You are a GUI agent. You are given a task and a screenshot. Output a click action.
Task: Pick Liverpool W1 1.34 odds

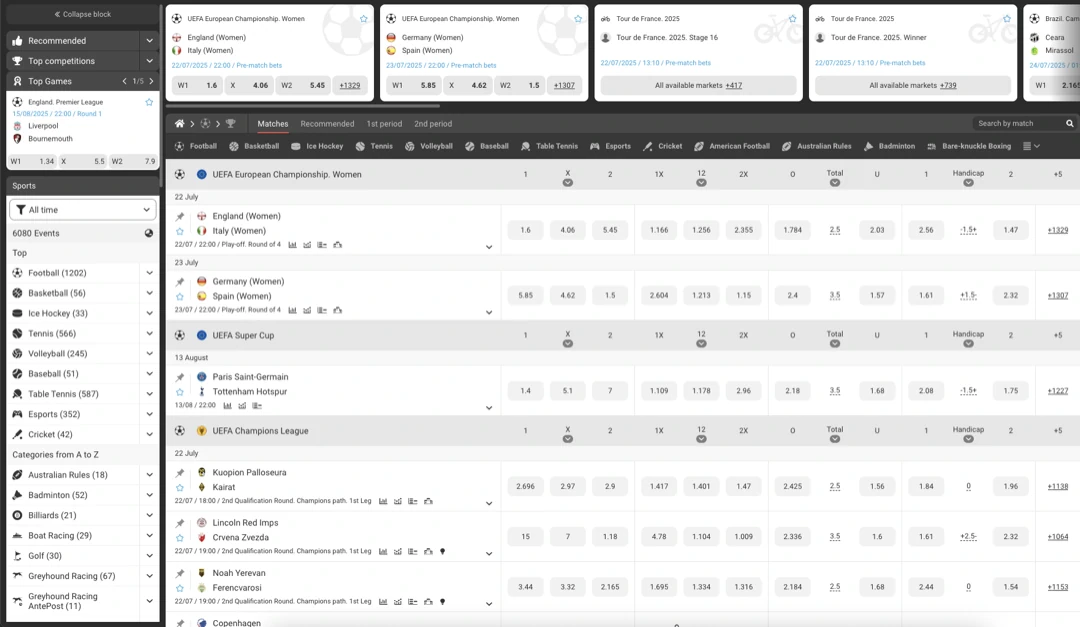pos(34,161)
